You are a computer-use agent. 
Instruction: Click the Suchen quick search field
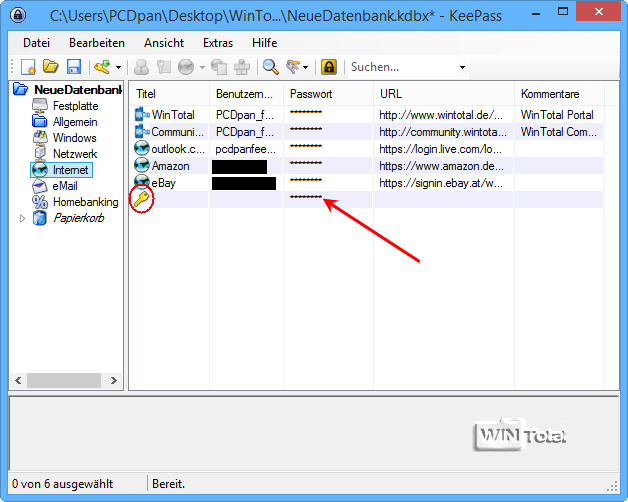click(403, 67)
